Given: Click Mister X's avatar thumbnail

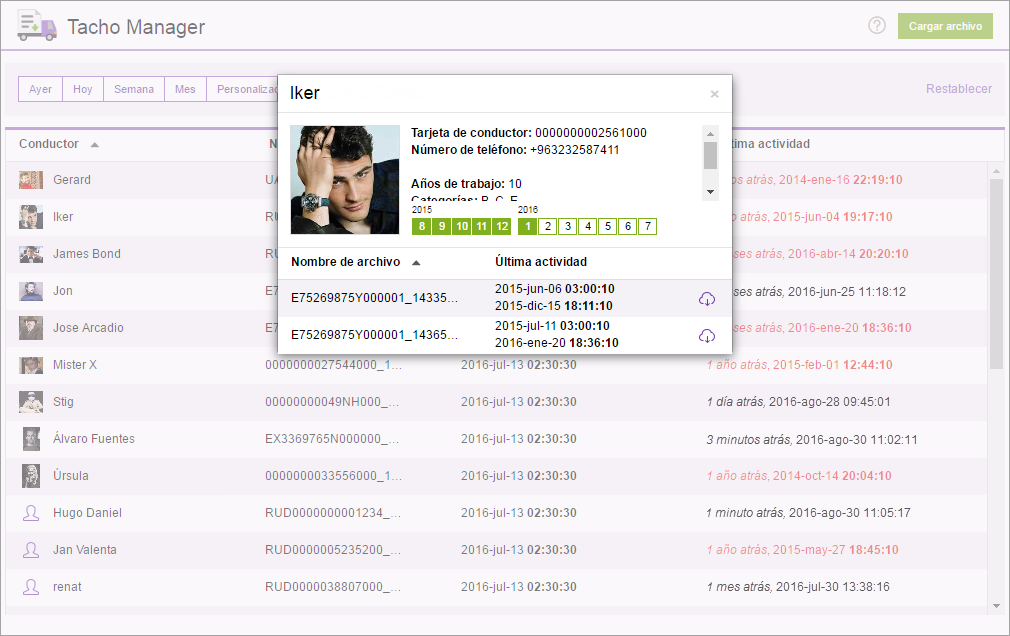Looking at the screenshot, I should click(x=31, y=365).
